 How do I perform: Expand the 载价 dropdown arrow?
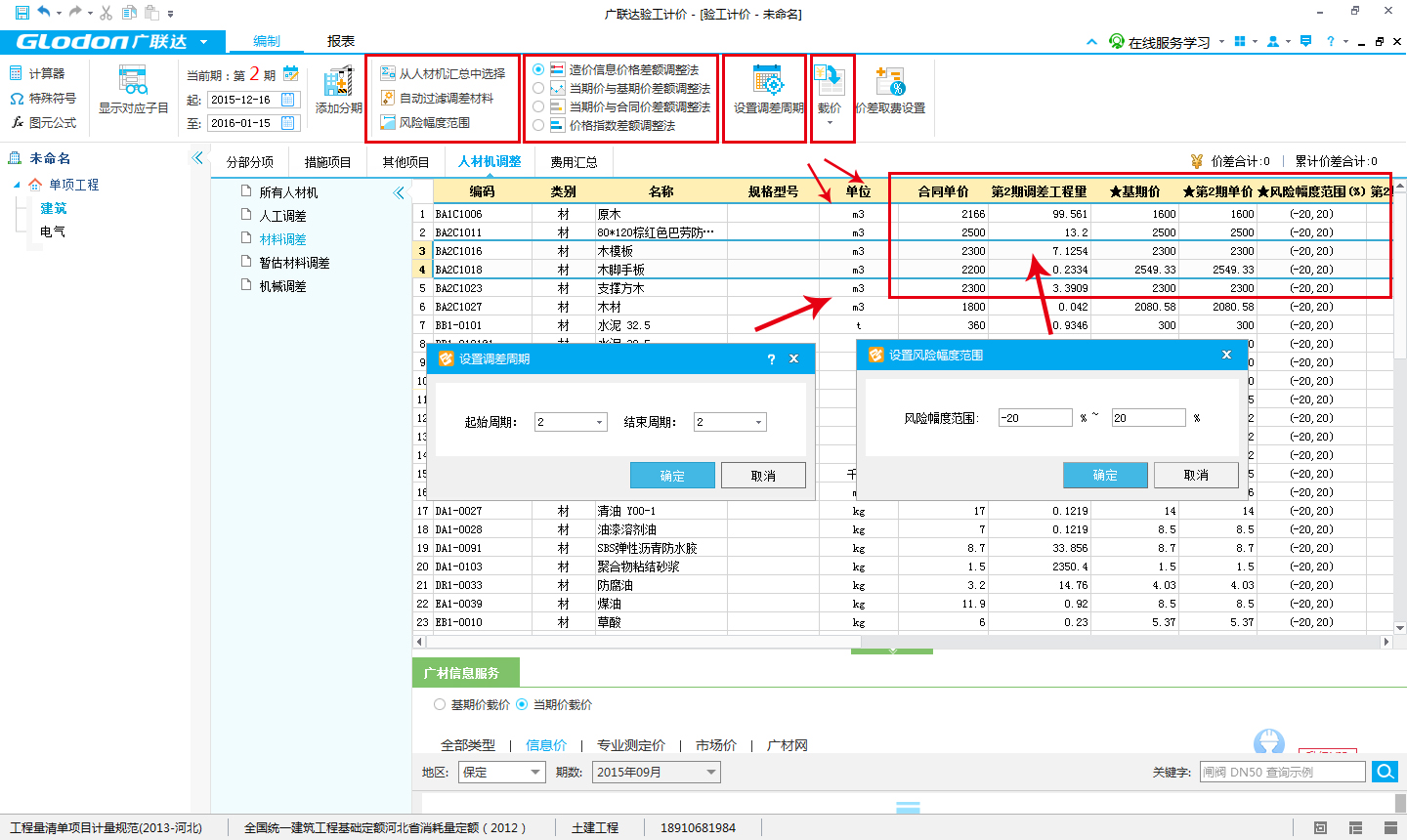click(x=830, y=122)
